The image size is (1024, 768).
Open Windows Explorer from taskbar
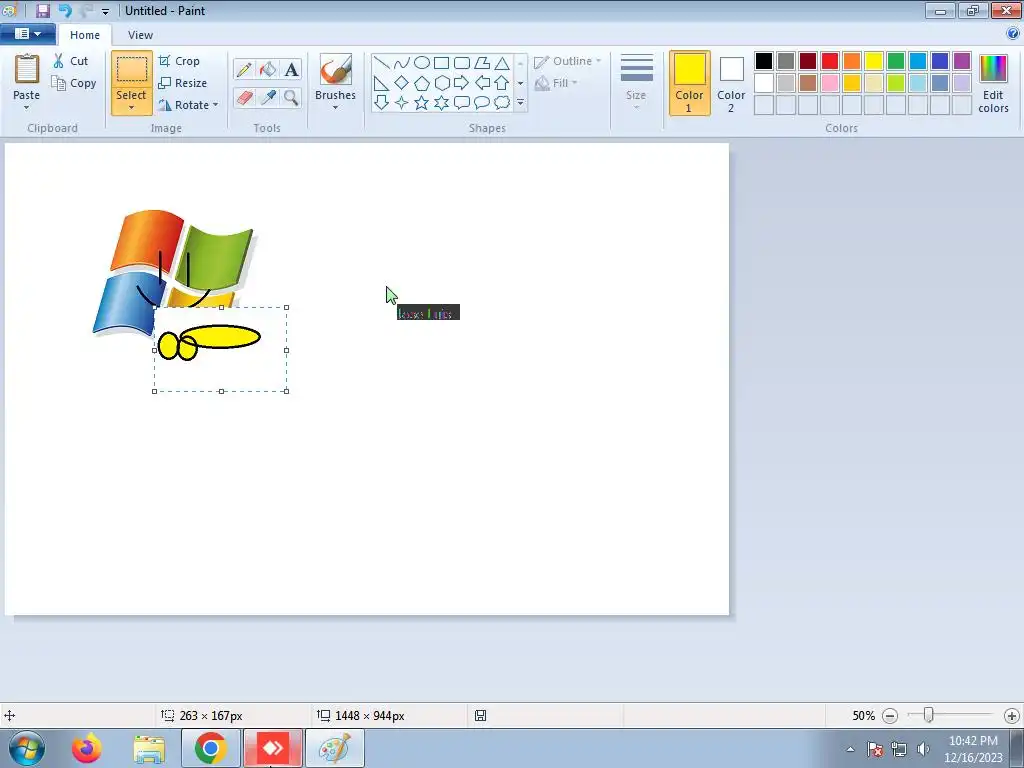click(149, 748)
